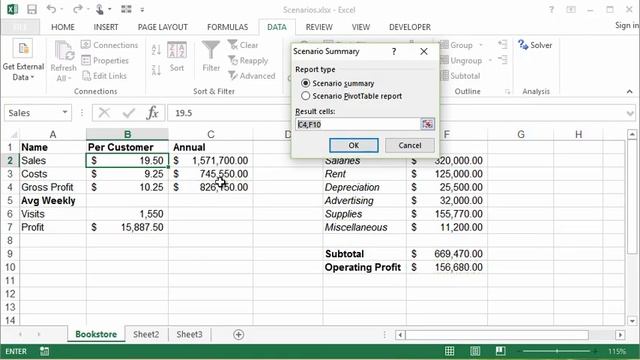Switch to Sheet2 tab
640x360 pixels.
coord(146,334)
